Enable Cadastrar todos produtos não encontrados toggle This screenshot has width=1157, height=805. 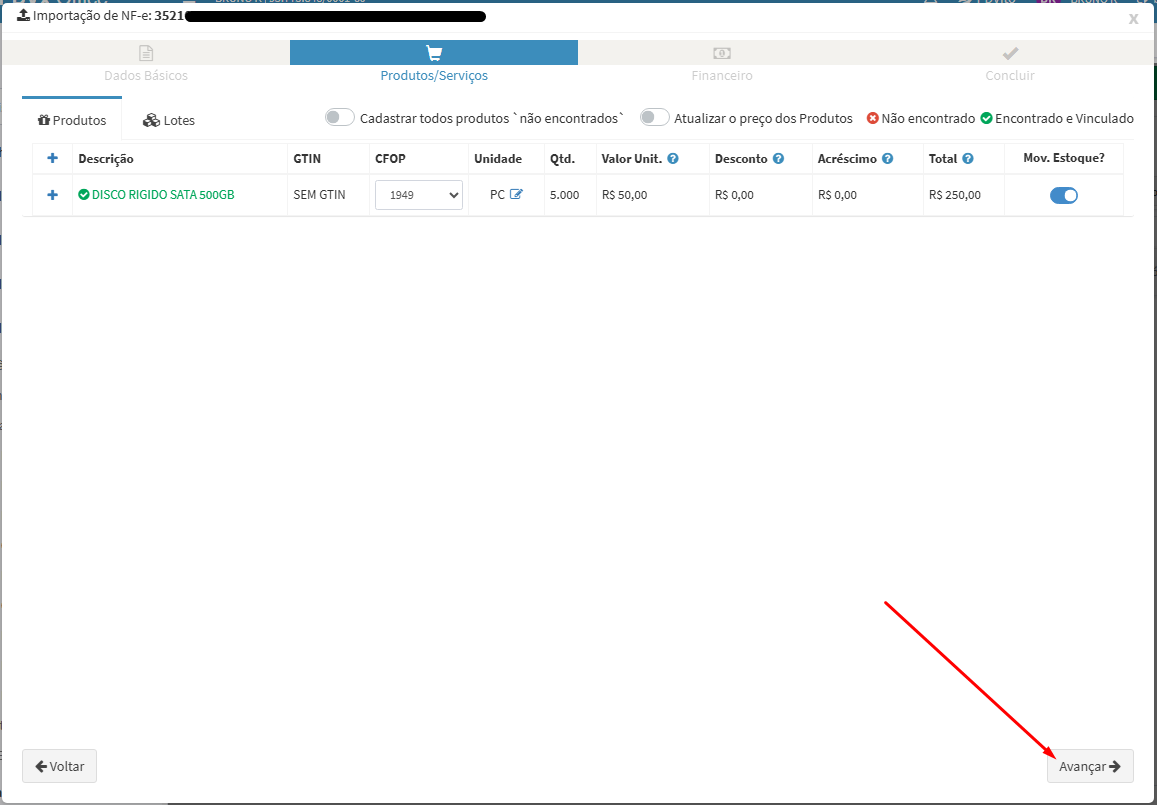pyautogui.click(x=340, y=117)
